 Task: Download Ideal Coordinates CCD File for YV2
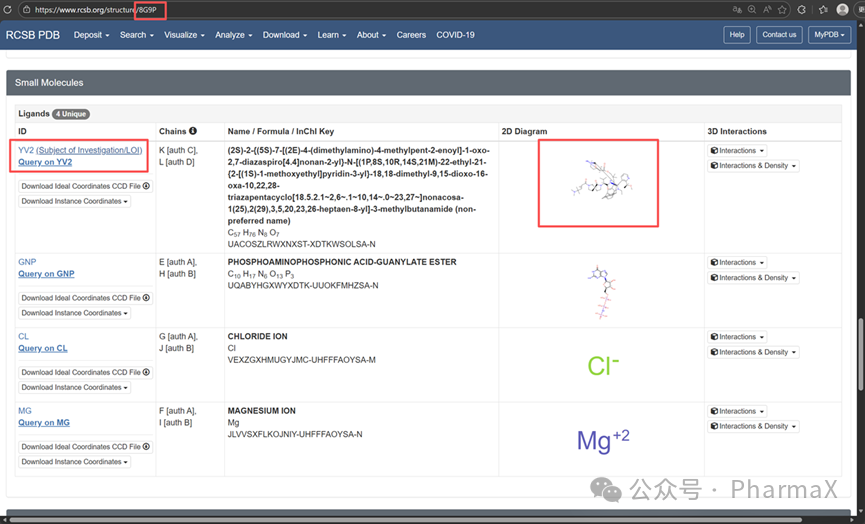click(x=85, y=186)
